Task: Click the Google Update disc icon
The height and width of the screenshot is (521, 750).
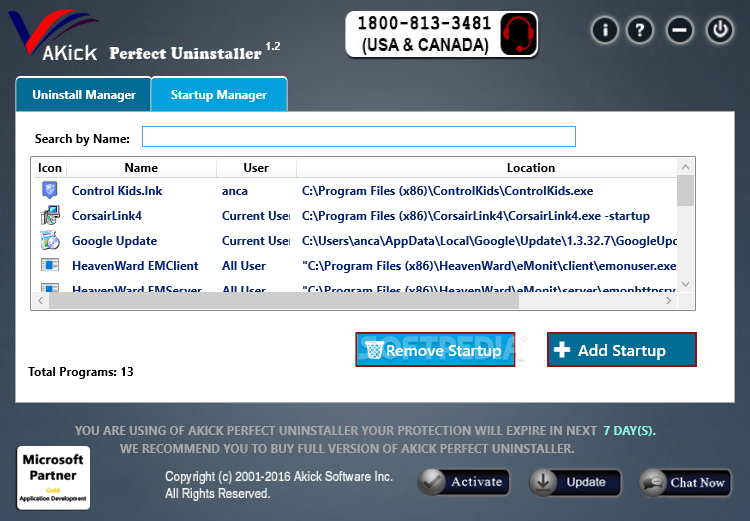Action: click(x=50, y=240)
